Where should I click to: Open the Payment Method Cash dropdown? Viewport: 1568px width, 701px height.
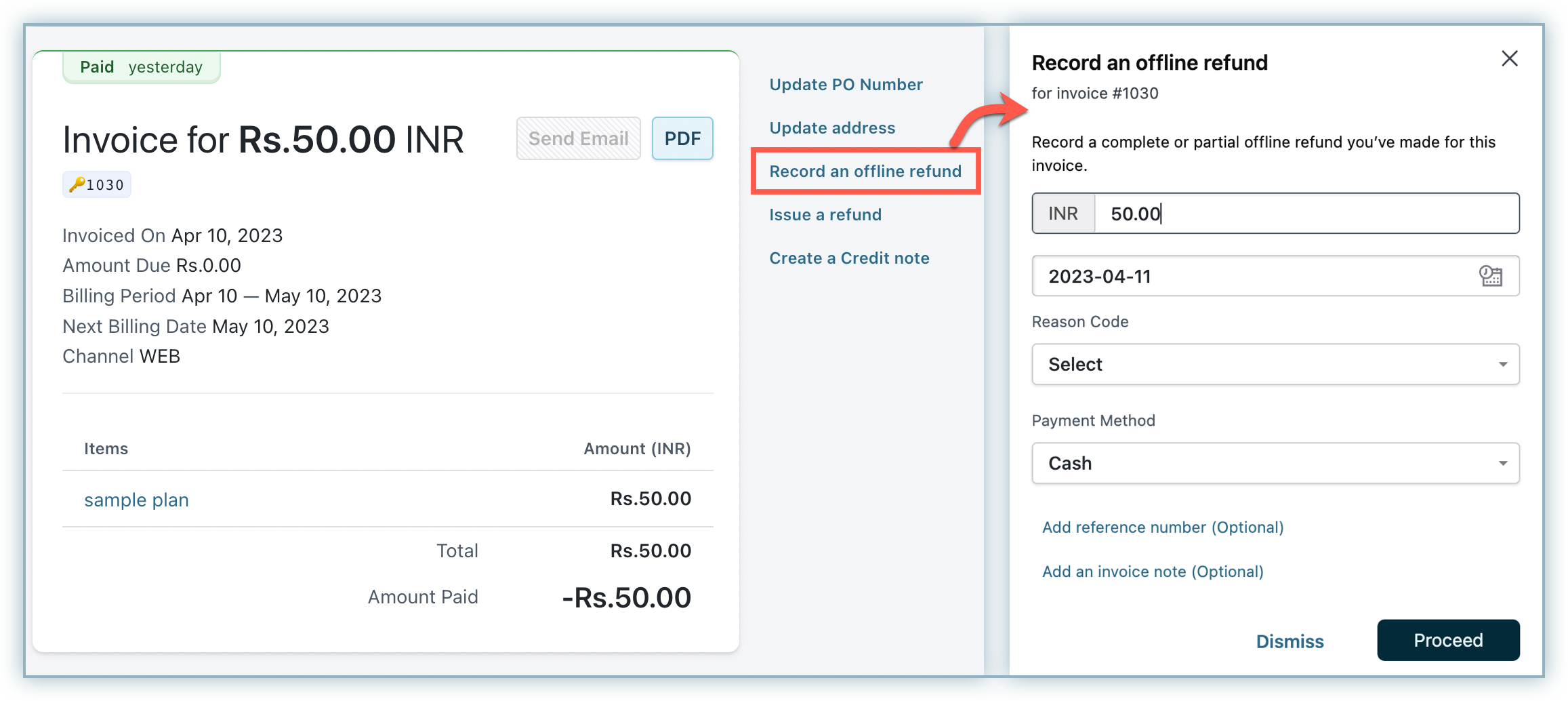tap(1274, 464)
